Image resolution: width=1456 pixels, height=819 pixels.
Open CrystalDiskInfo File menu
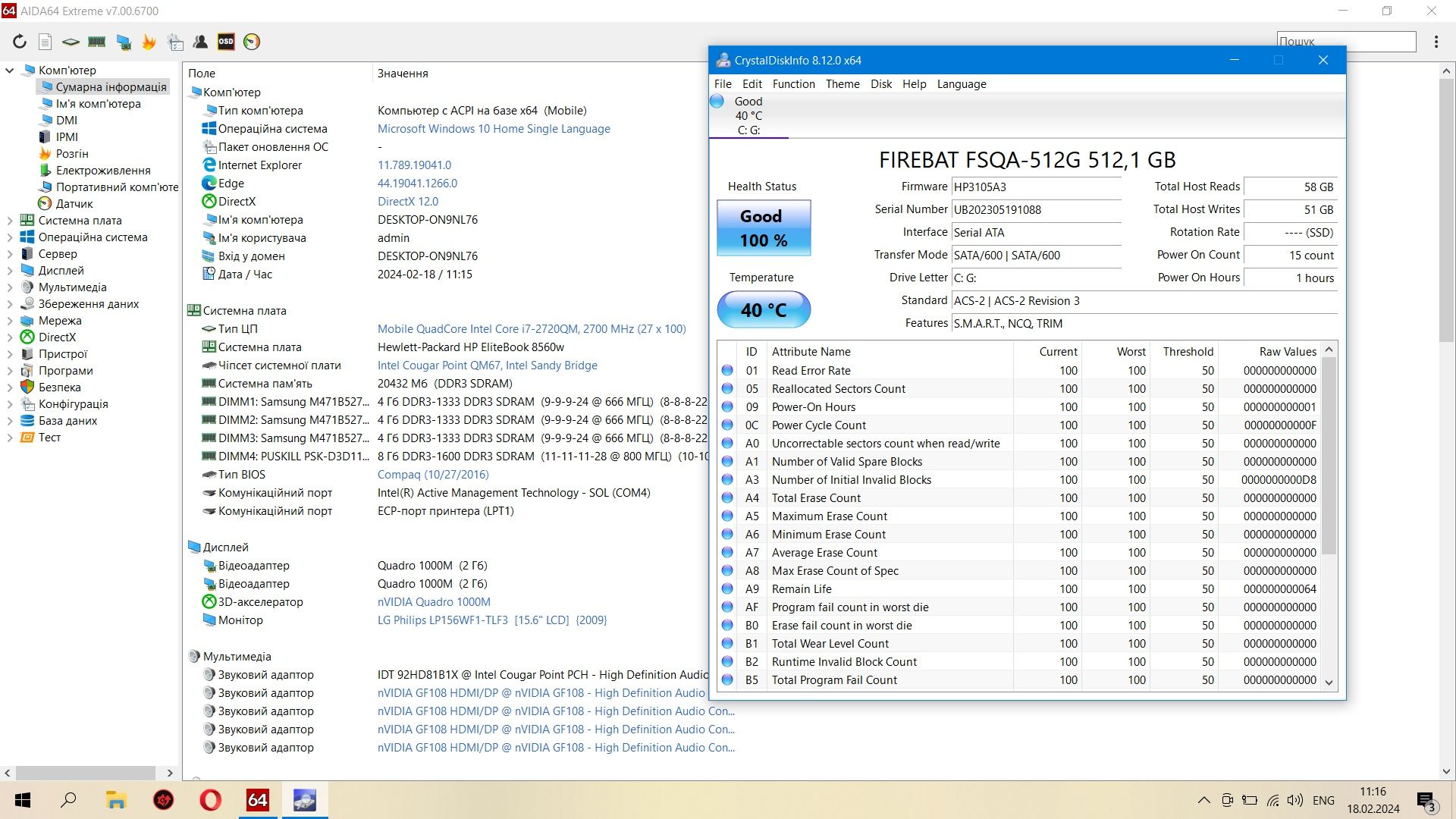tap(723, 83)
